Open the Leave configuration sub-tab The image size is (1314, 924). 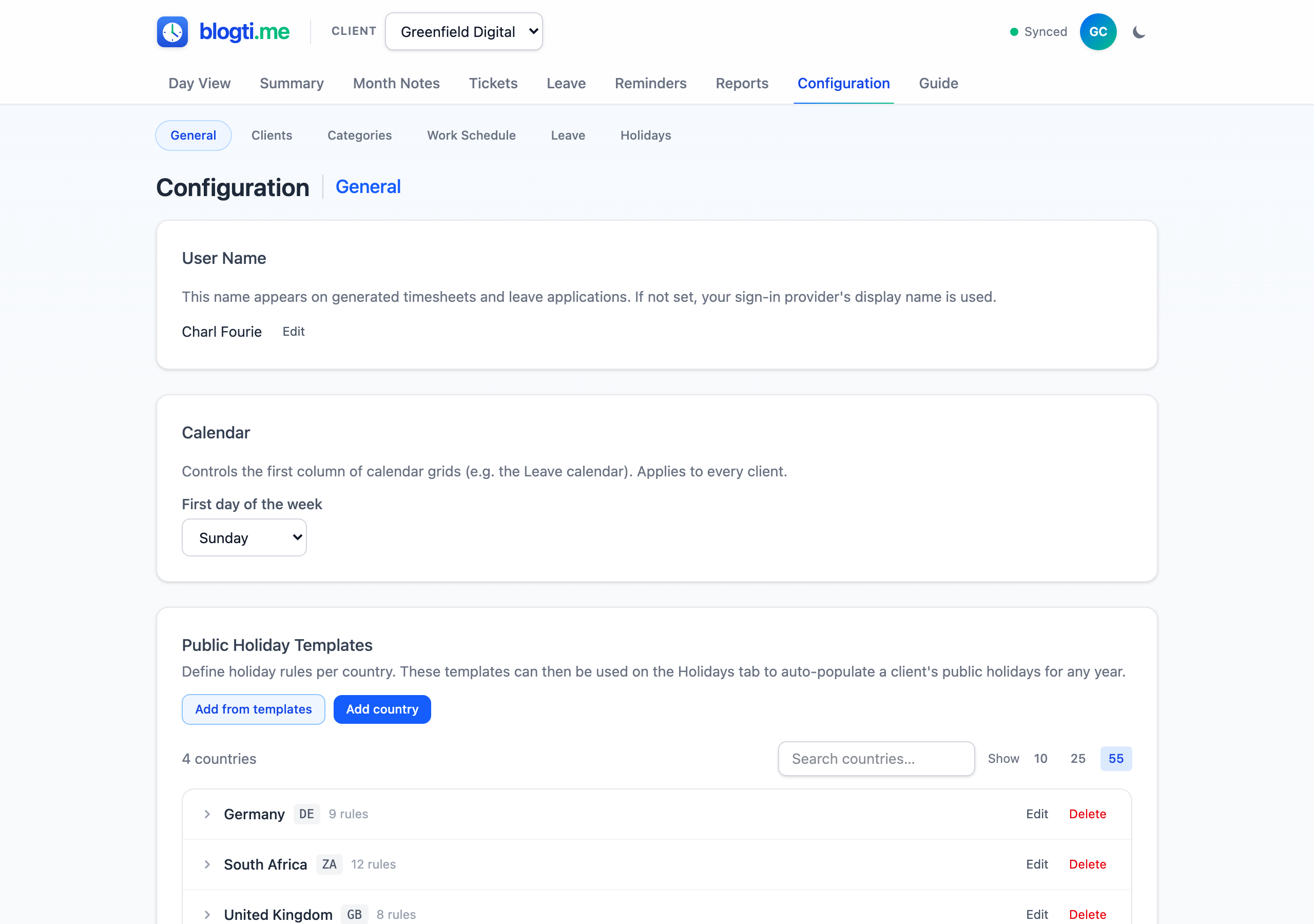pyautogui.click(x=568, y=136)
